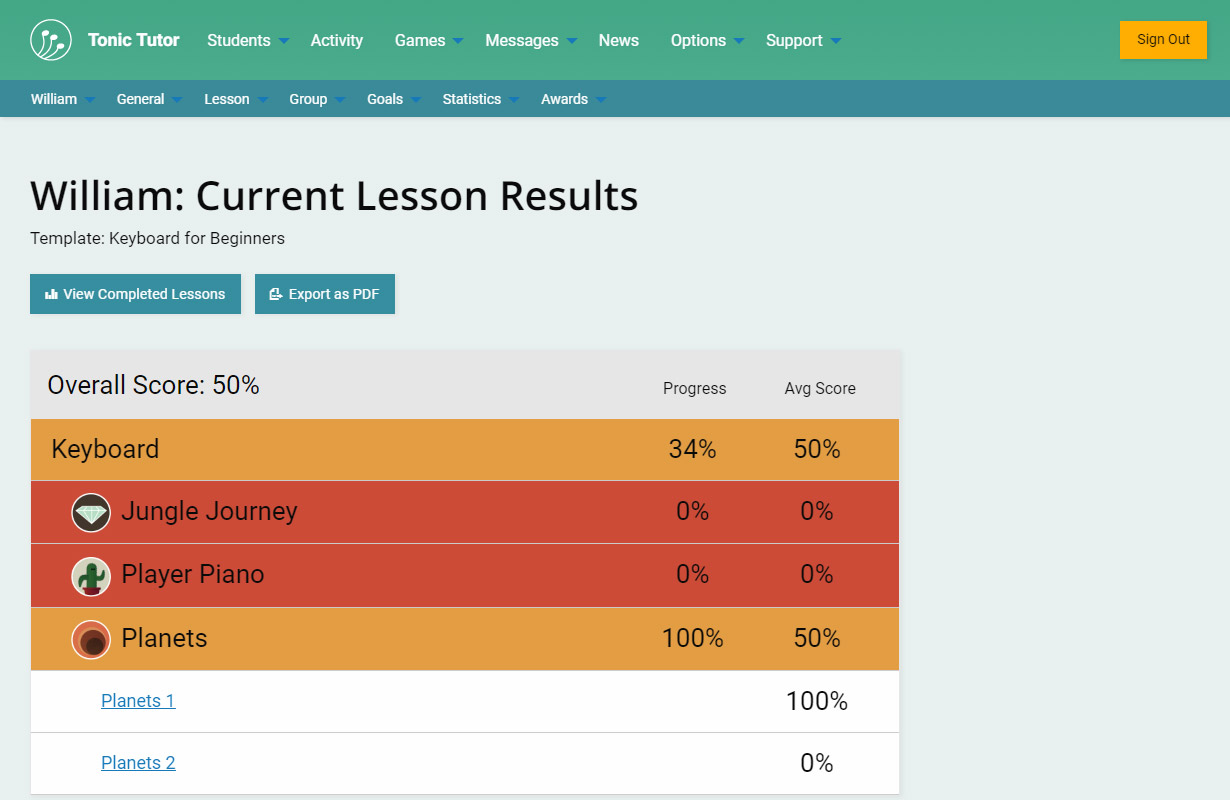Open the William student submenu
The height and width of the screenshot is (800, 1230).
tap(62, 99)
